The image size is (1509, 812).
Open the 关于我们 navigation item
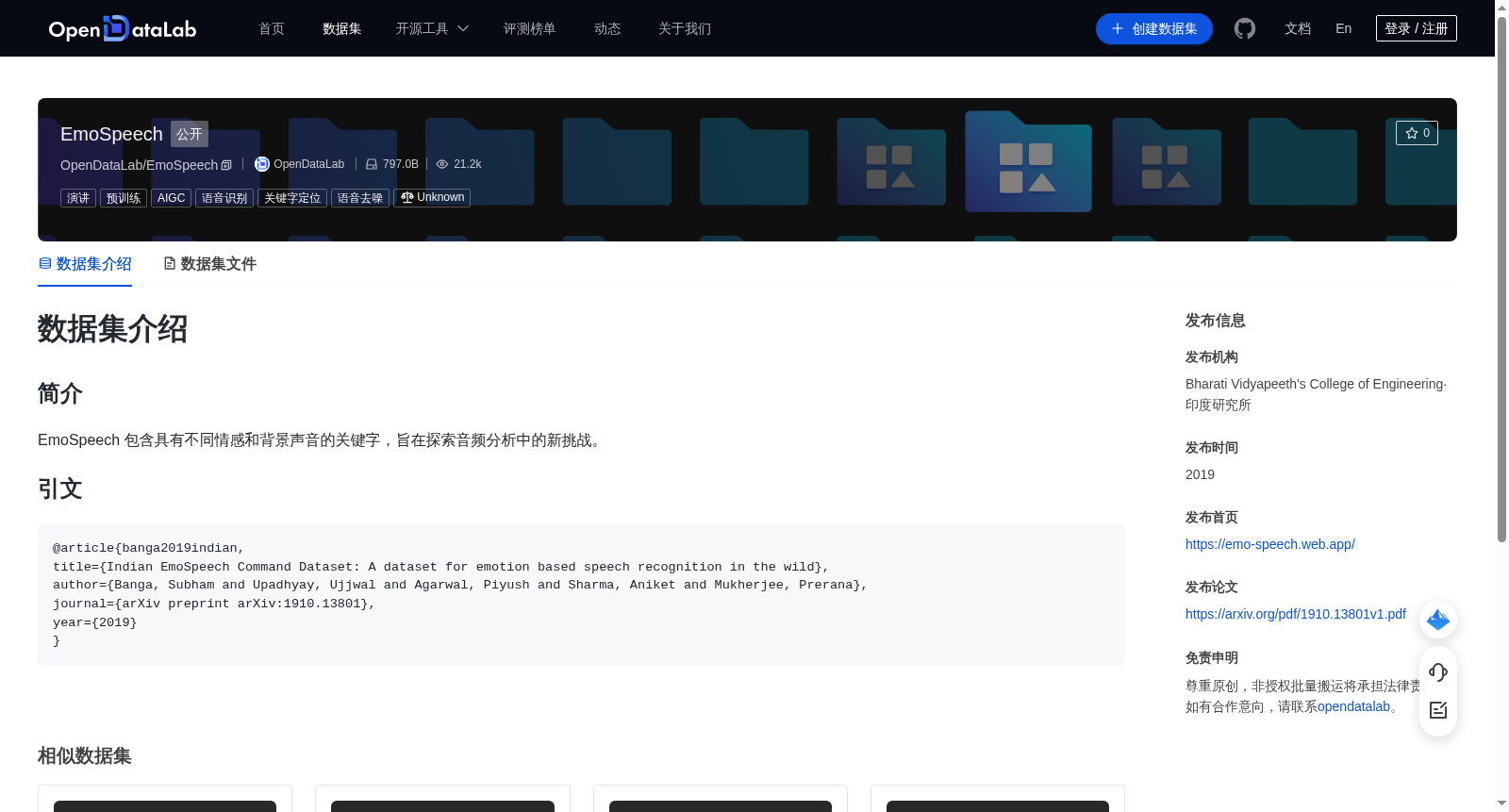click(685, 28)
